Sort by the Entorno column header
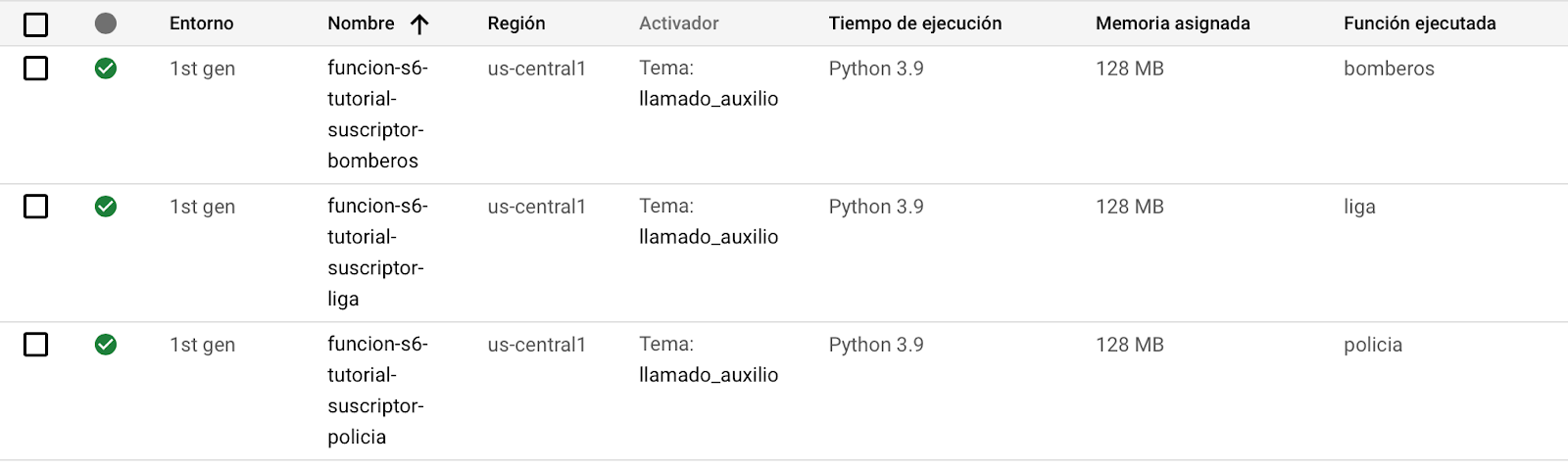Image resolution: width=1568 pixels, height=467 pixels. [201, 23]
